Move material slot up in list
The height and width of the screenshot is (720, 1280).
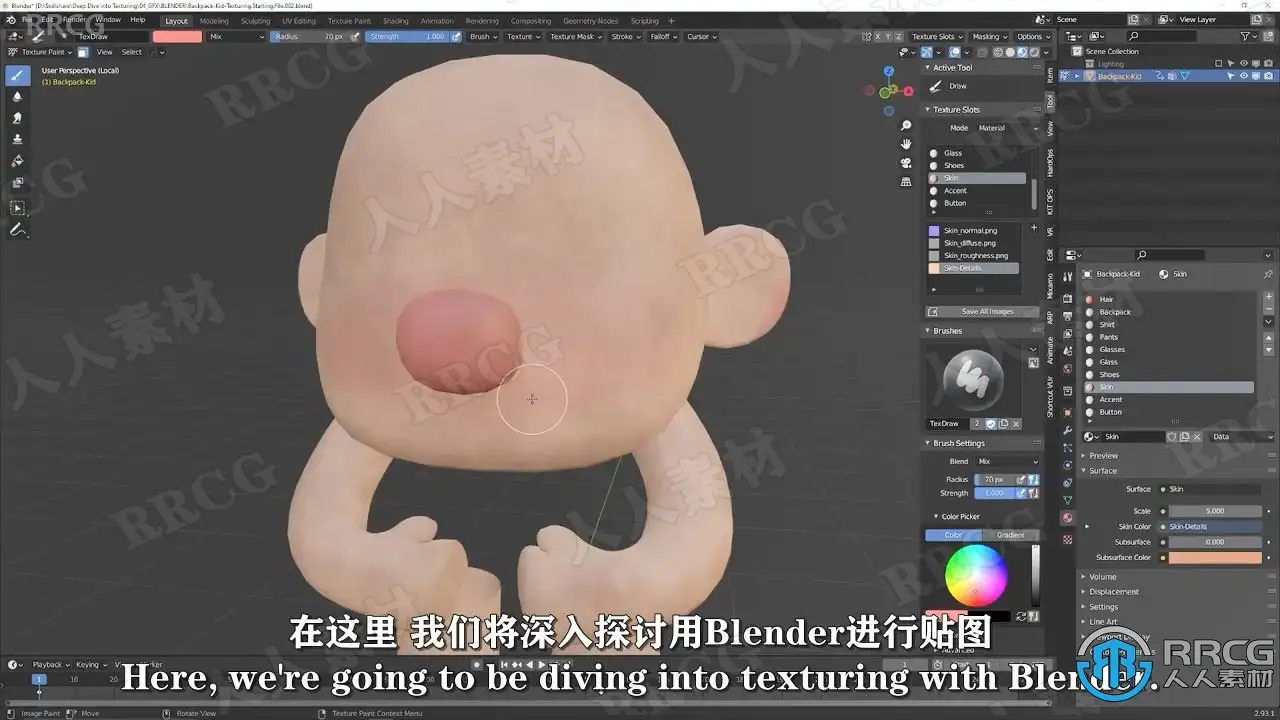1268,338
